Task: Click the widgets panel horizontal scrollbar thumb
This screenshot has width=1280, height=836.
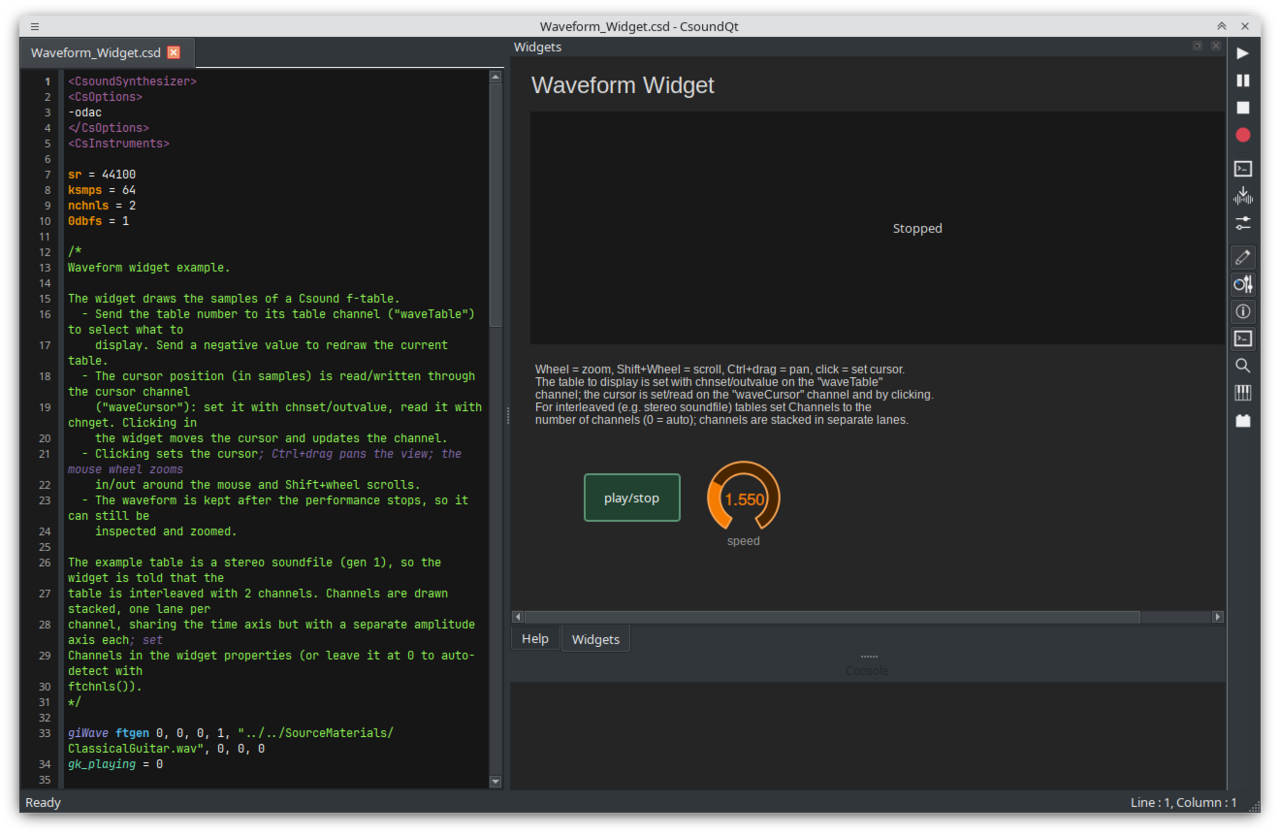Action: click(x=832, y=617)
